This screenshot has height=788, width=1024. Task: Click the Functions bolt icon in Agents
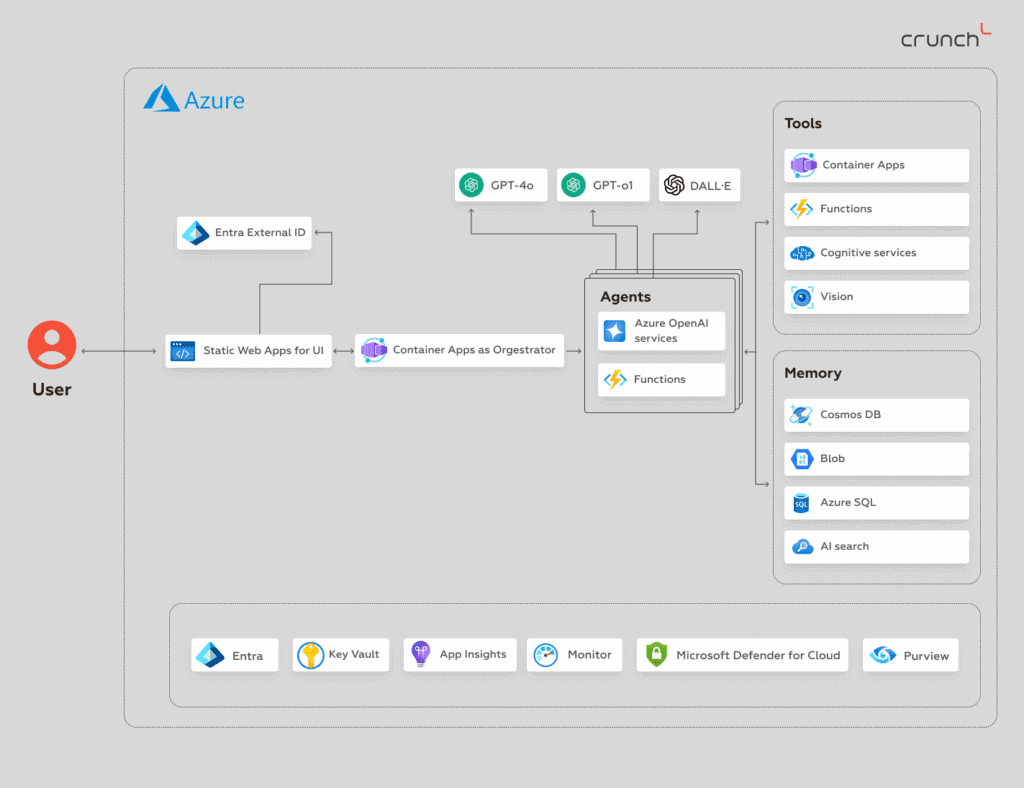(x=615, y=379)
